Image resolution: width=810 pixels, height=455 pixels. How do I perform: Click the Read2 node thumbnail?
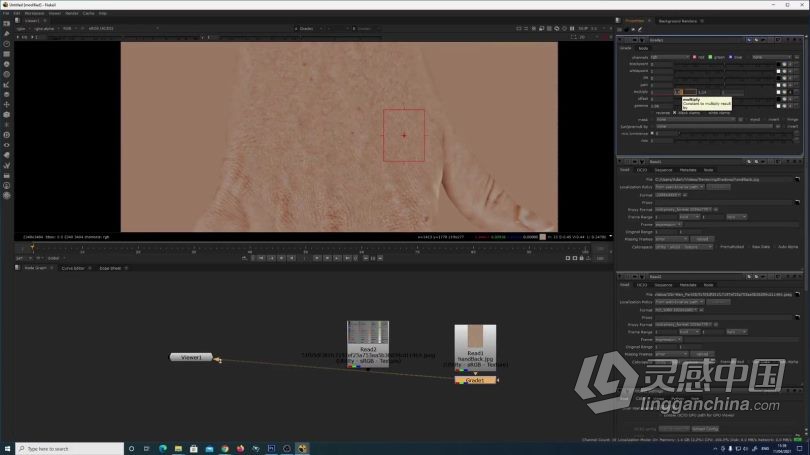368,333
